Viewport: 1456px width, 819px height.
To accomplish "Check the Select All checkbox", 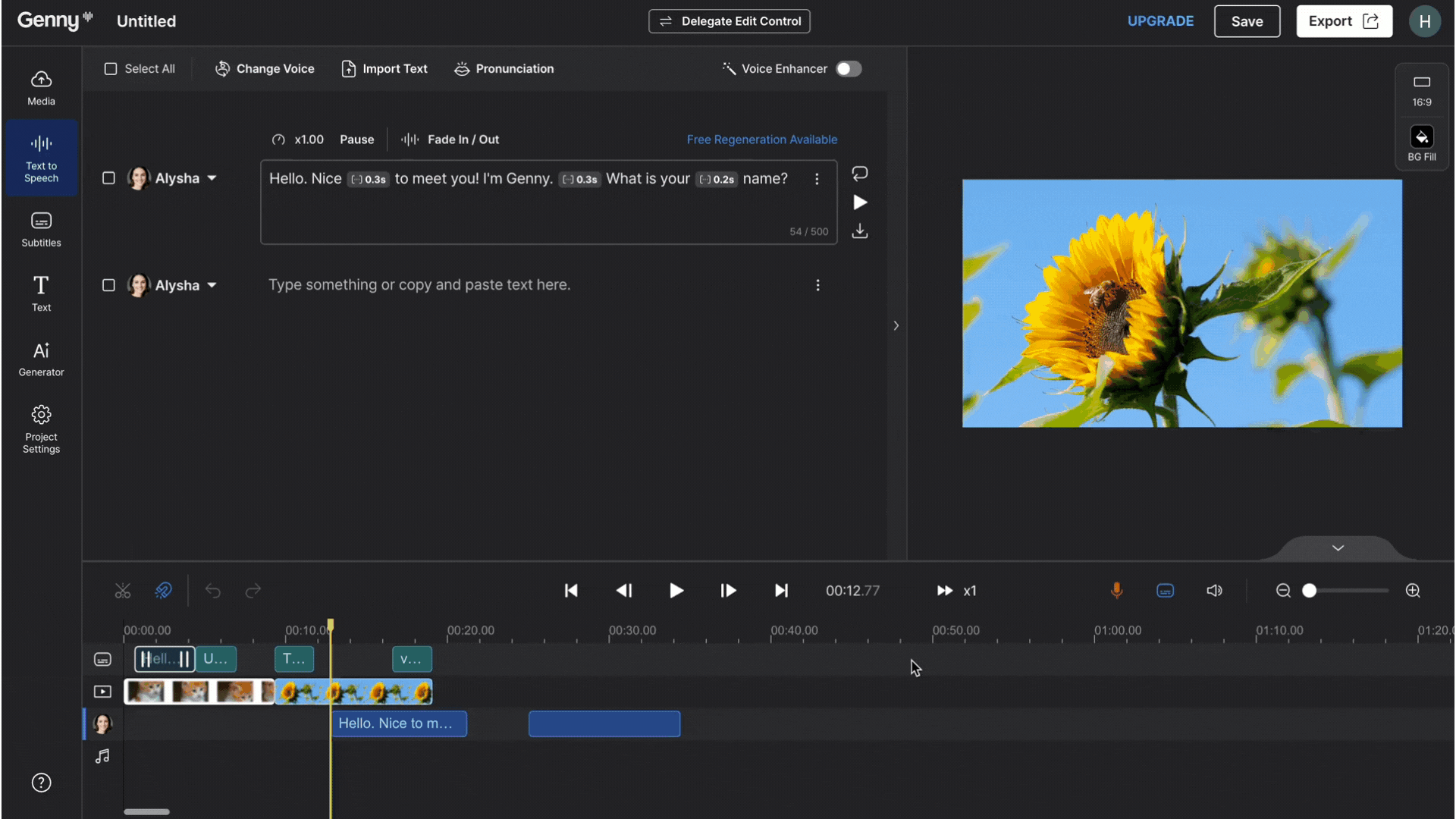I will point(110,68).
